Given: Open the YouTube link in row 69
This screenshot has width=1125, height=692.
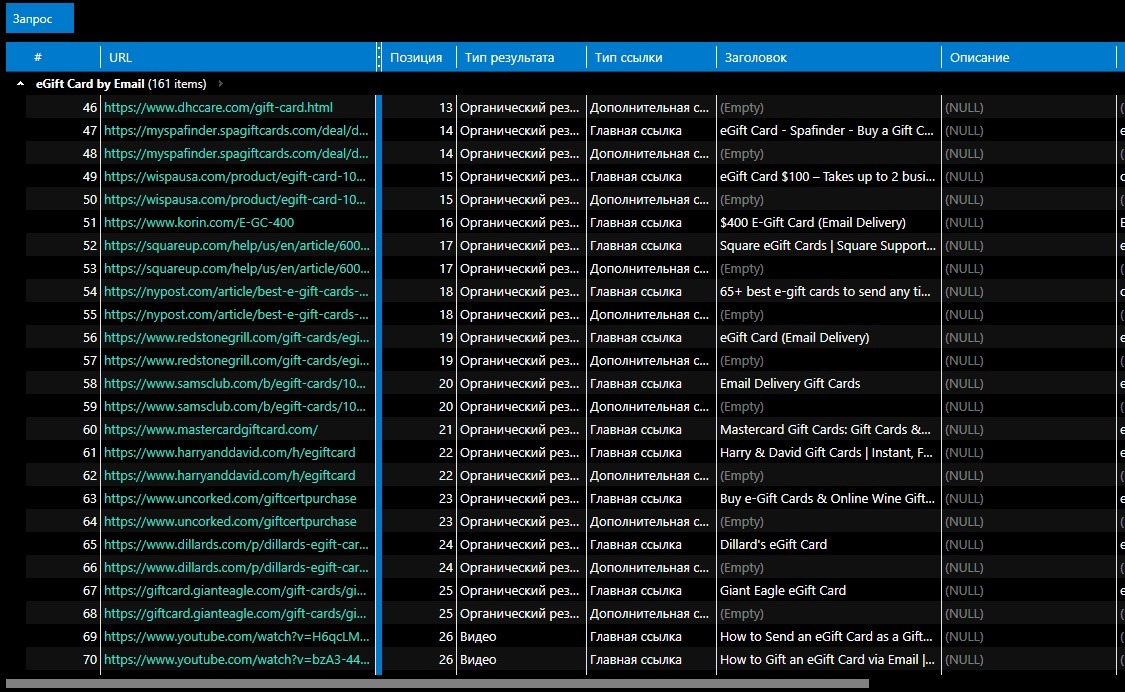Looking at the screenshot, I should point(237,636).
